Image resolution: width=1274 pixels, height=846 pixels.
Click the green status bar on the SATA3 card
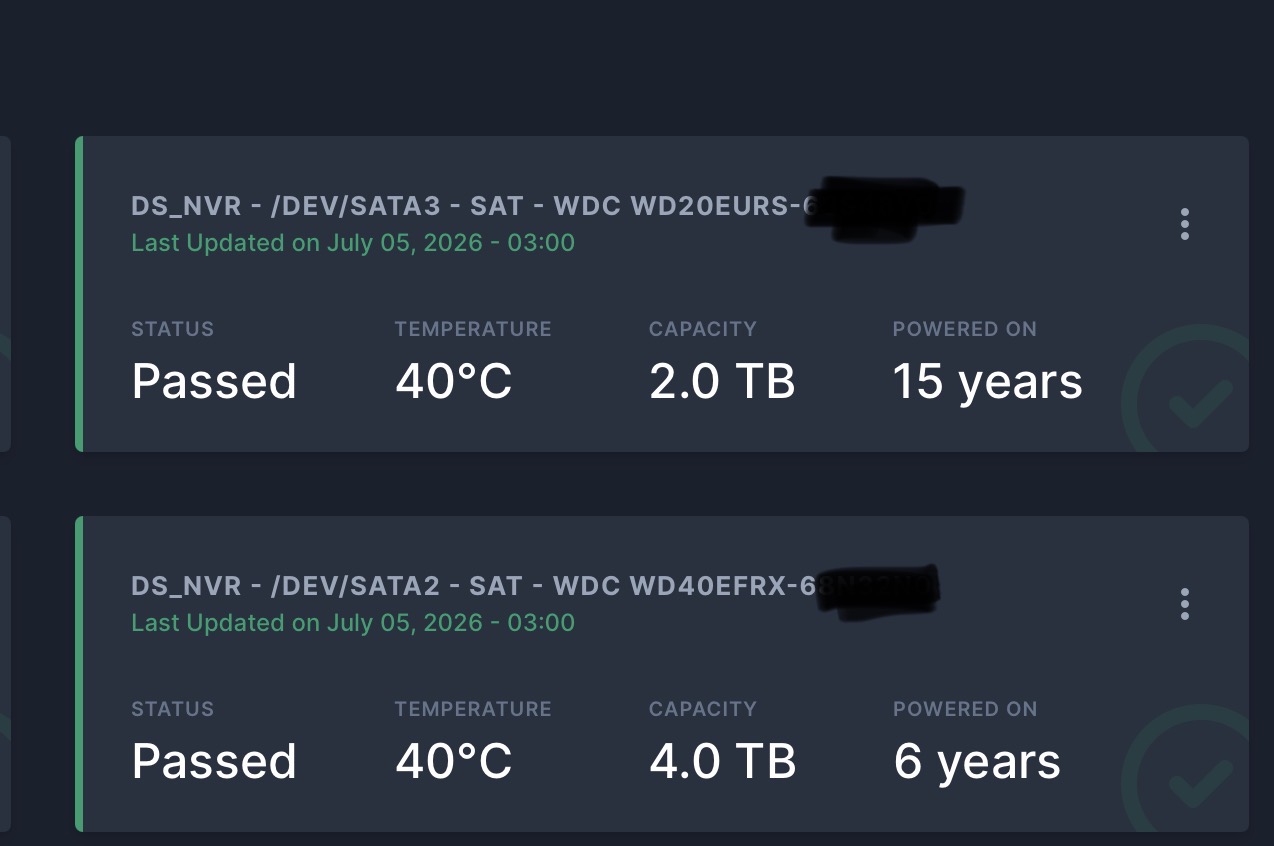point(79,294)
